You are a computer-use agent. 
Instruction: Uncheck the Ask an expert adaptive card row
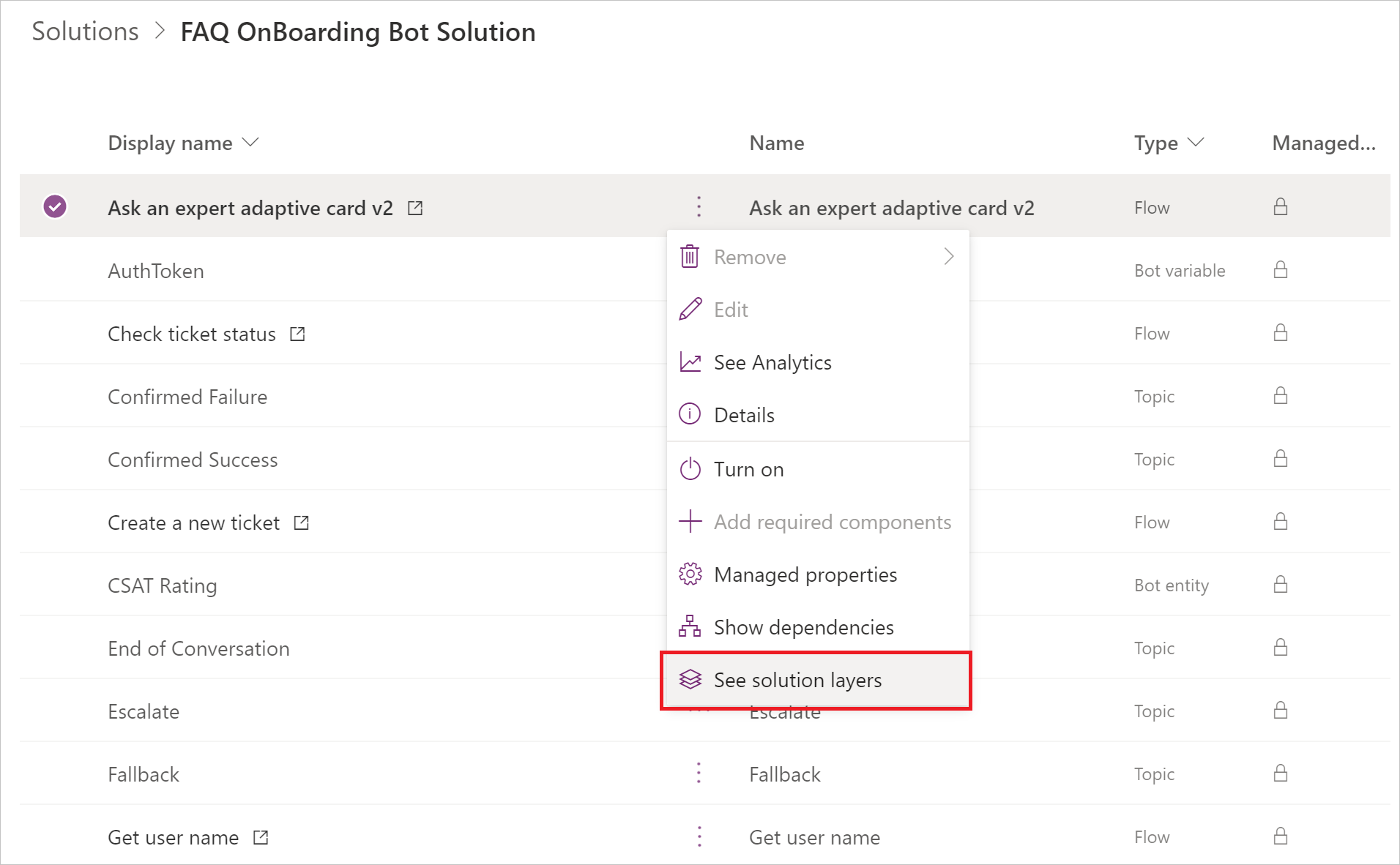click(x=54, y=207)
